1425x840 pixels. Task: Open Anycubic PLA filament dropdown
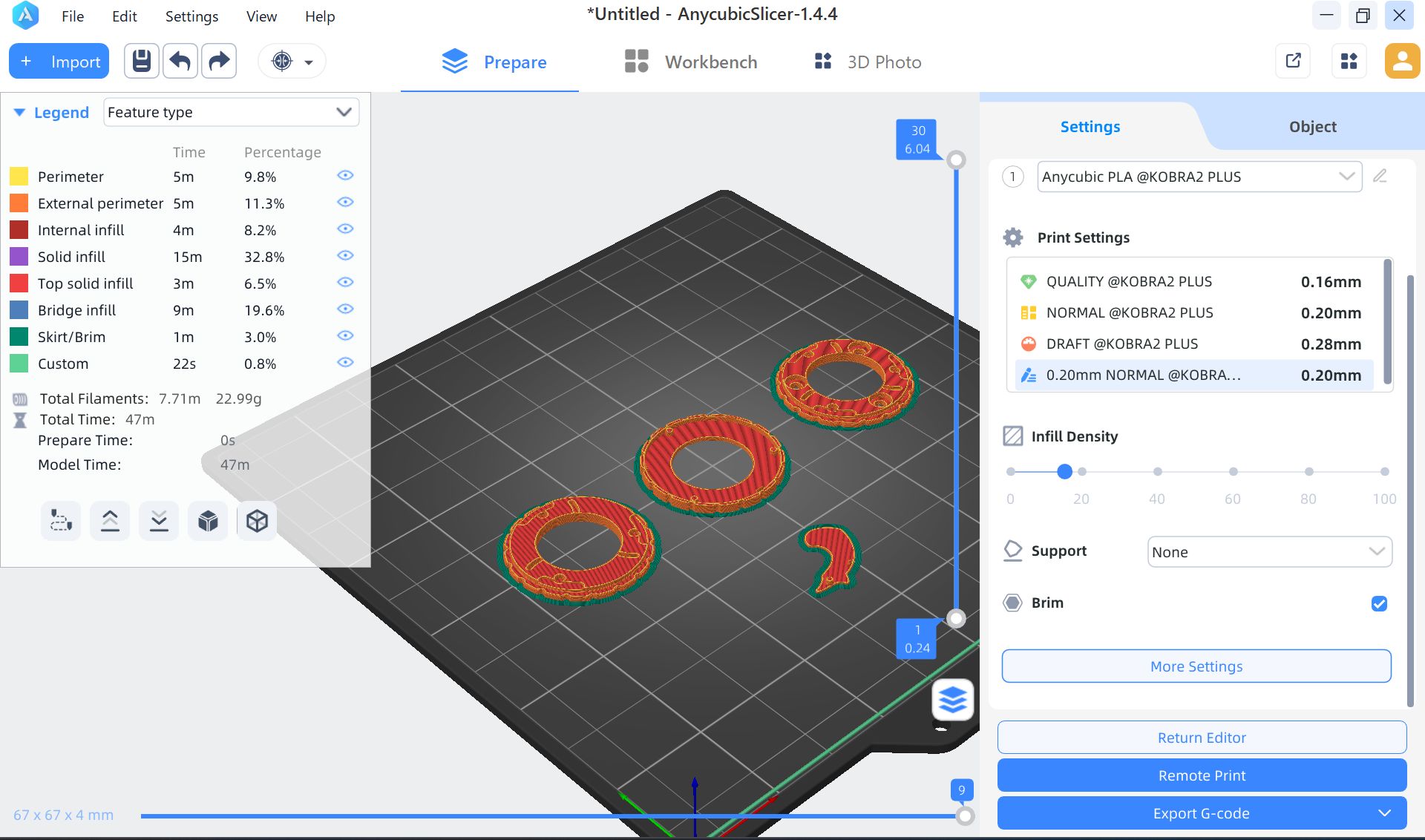pos(1199,177)
